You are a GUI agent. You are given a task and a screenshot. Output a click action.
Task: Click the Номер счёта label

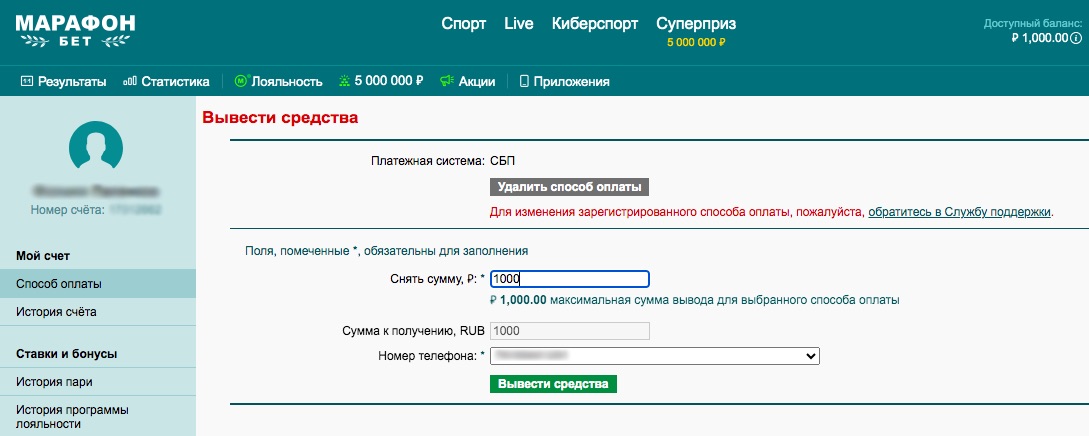66,208
